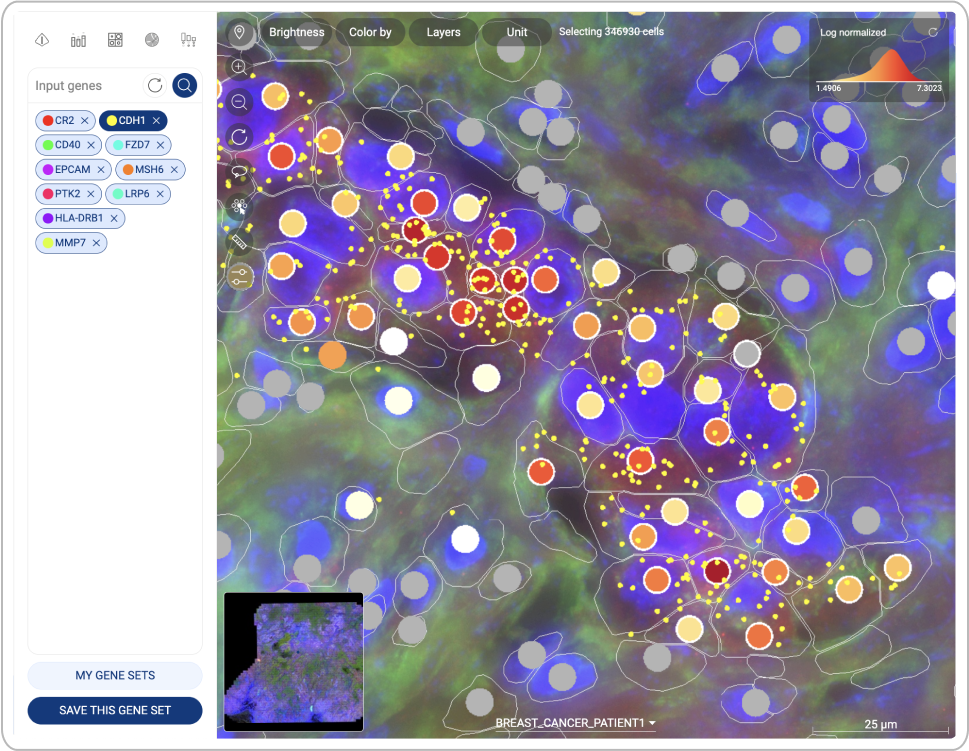The width and height of the screenshot is (969, 751).
Task: Click SAVE THIS GENE SET button
Action: [115, 710]
